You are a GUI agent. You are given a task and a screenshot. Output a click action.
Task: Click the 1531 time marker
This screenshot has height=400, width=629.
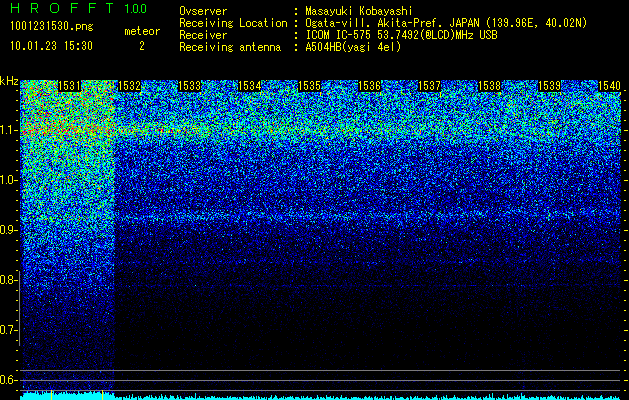(x=69, y=86)
